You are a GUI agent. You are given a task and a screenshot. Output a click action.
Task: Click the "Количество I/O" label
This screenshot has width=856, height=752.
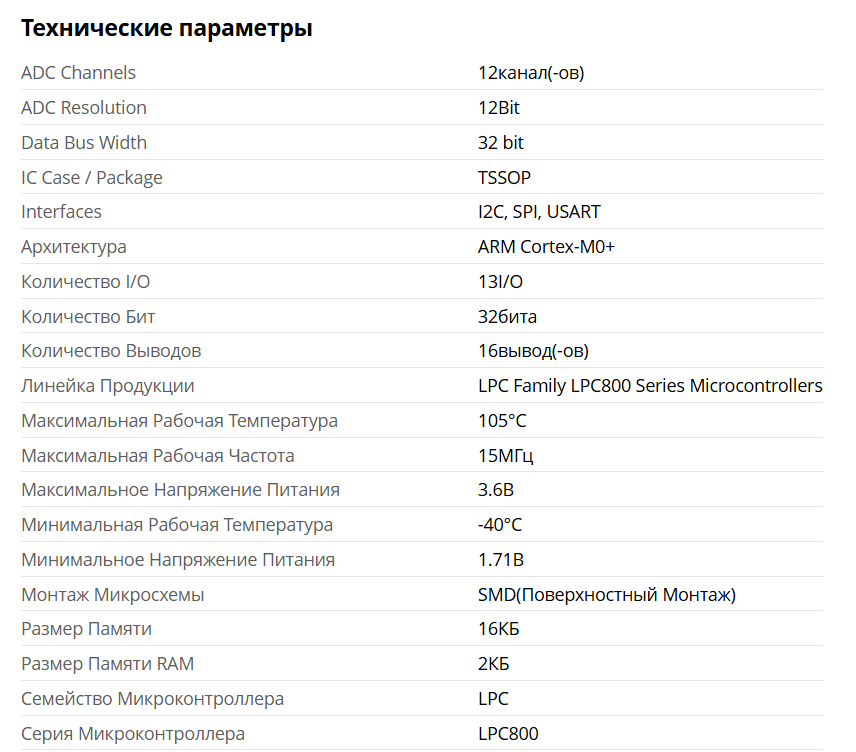click(x=85, y=282)
